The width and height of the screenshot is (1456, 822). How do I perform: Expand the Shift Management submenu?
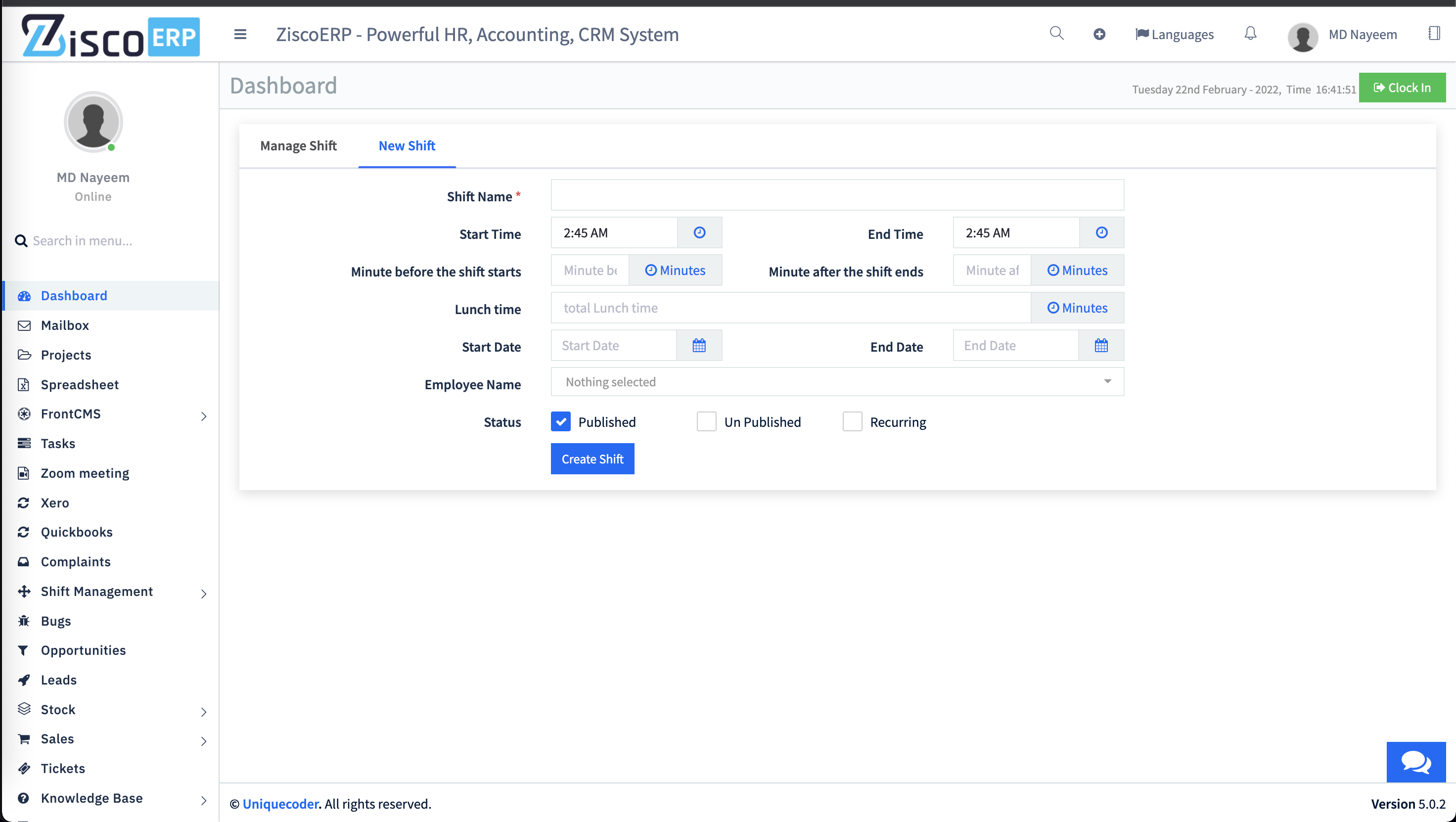[203, 594]
